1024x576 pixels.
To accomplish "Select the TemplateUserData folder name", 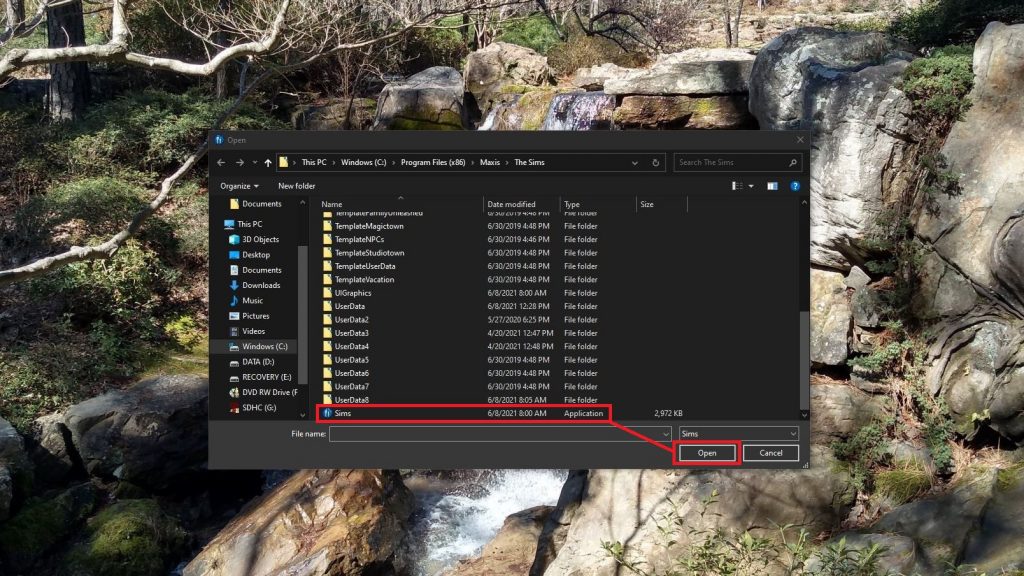I will pos(365,266).
